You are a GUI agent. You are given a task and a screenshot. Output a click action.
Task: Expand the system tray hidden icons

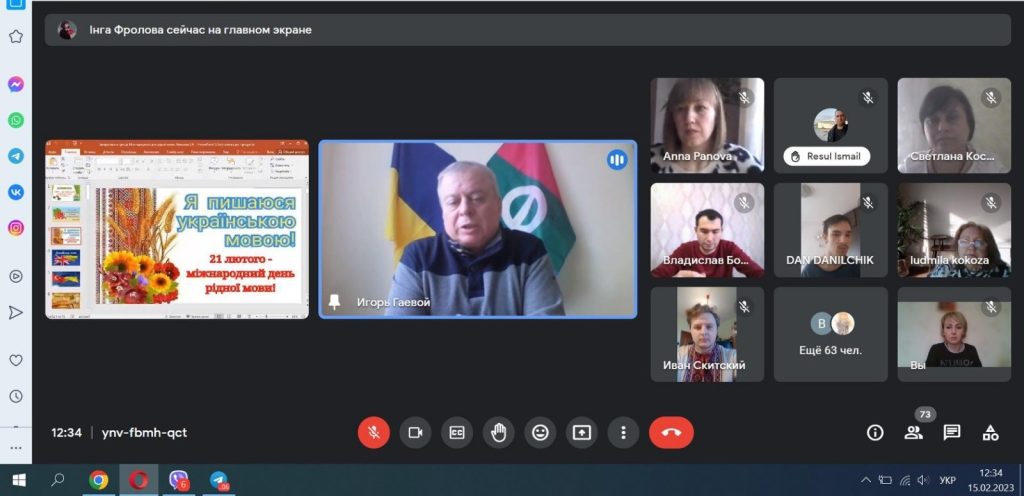(x=866, y=480)
